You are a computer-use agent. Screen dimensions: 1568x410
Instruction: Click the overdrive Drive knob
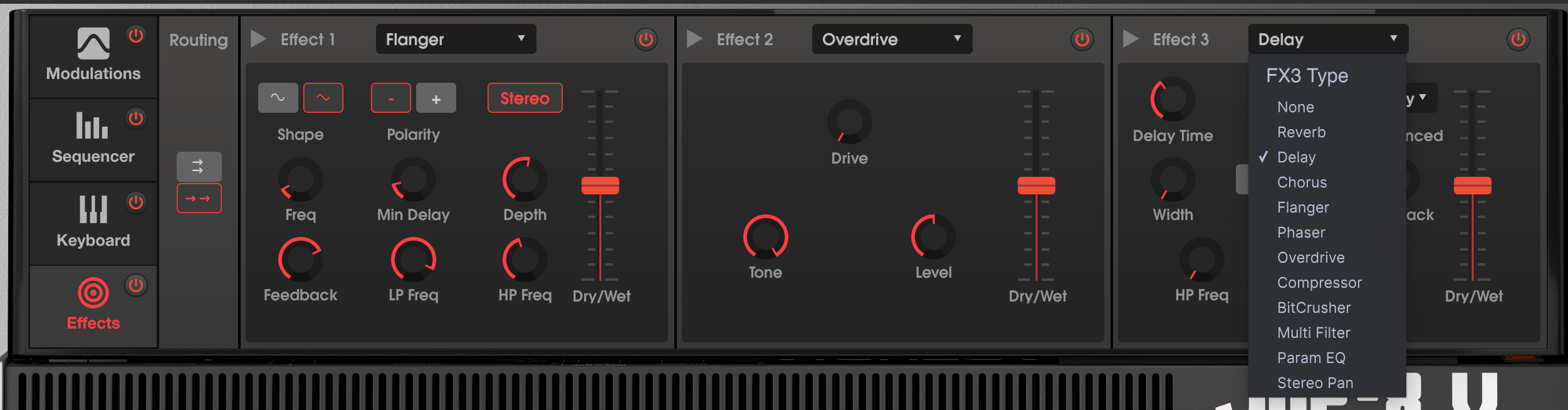850,122
